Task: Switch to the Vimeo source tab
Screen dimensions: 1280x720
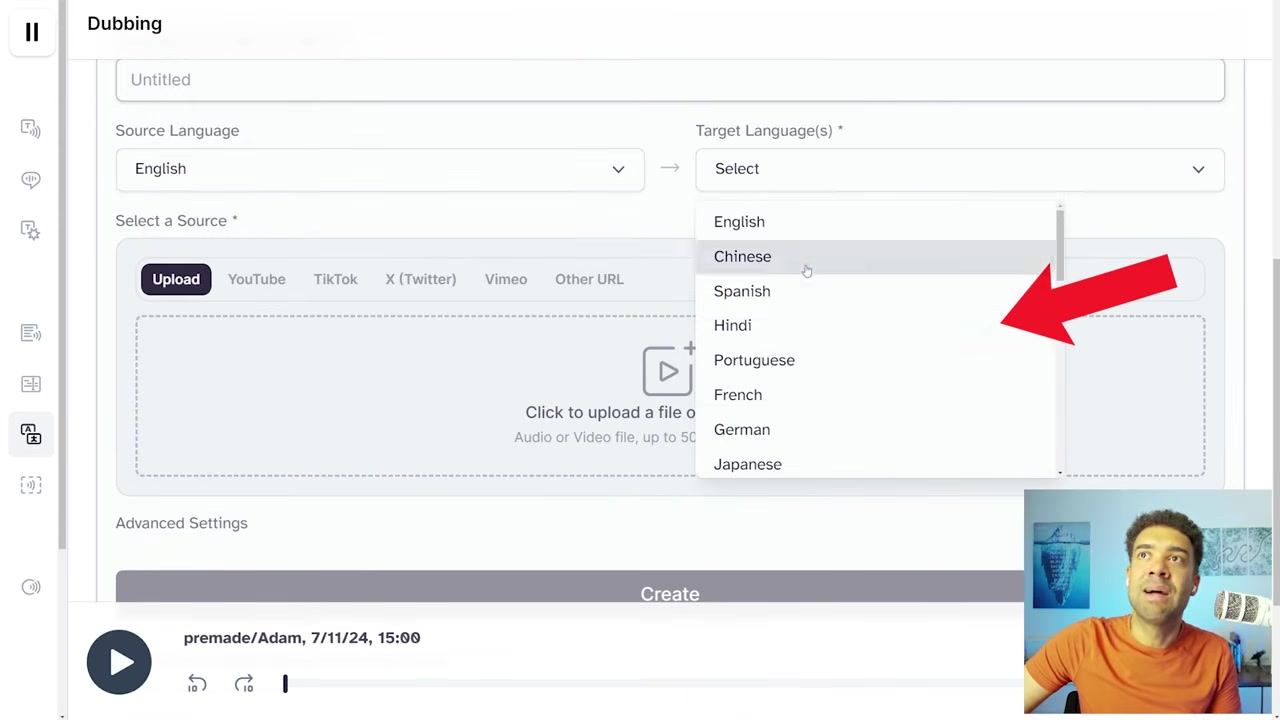Action: click(x=506, y=279)
